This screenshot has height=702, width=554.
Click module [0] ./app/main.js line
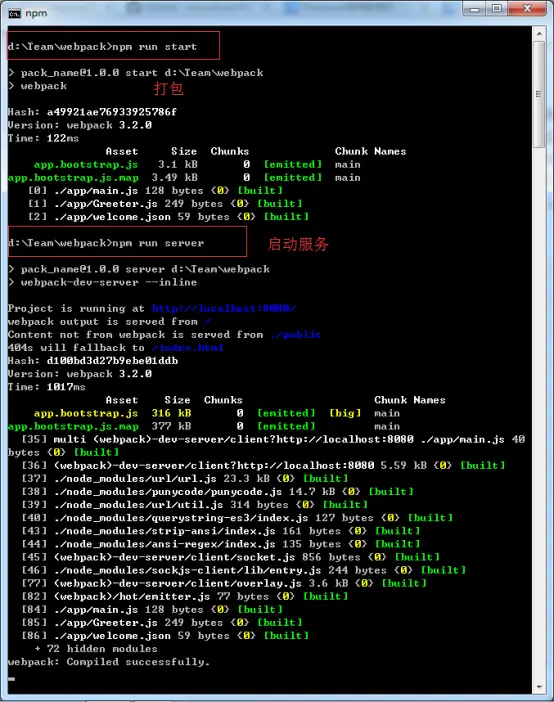point(155,191)
